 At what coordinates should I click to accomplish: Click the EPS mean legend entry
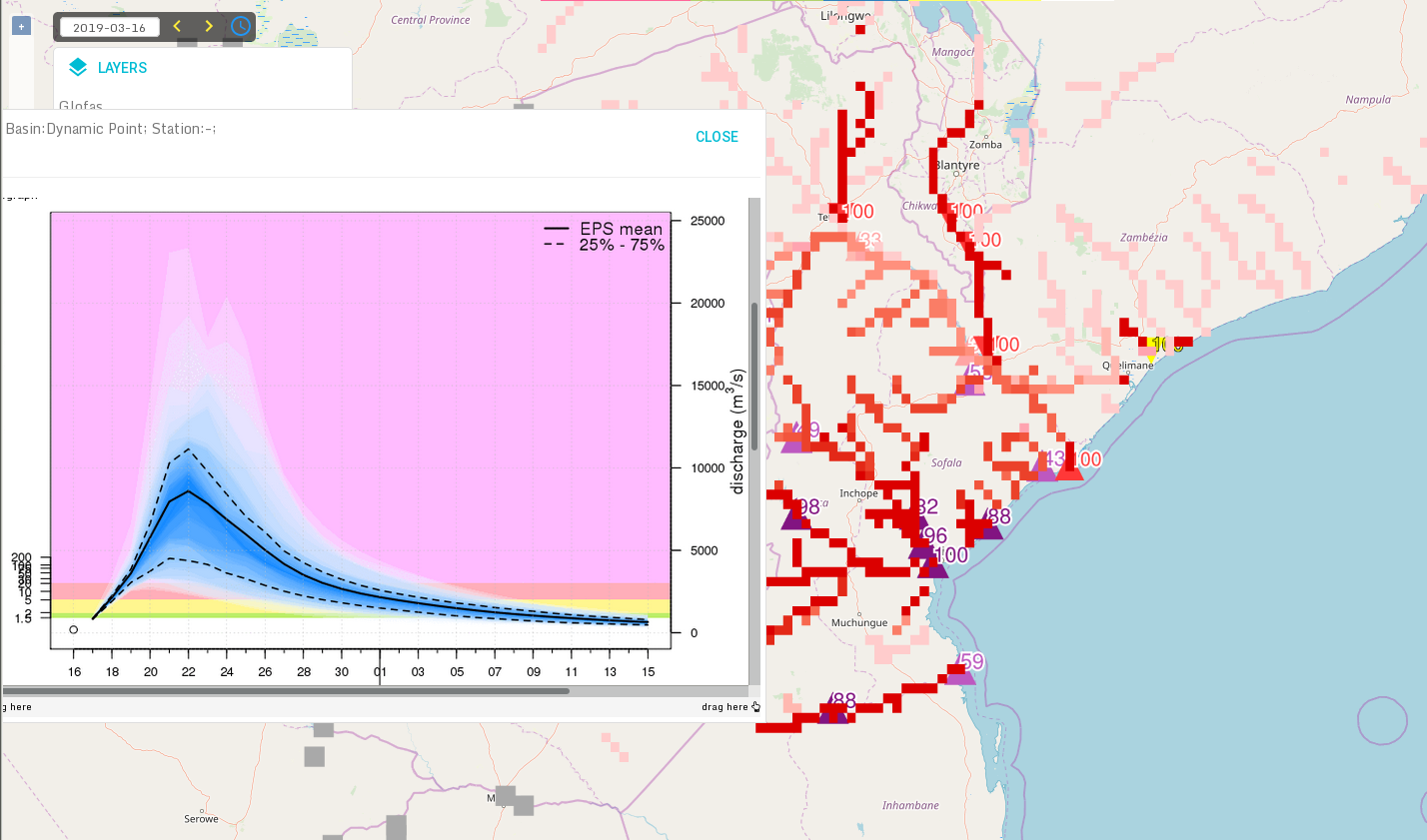click(604, 229)
